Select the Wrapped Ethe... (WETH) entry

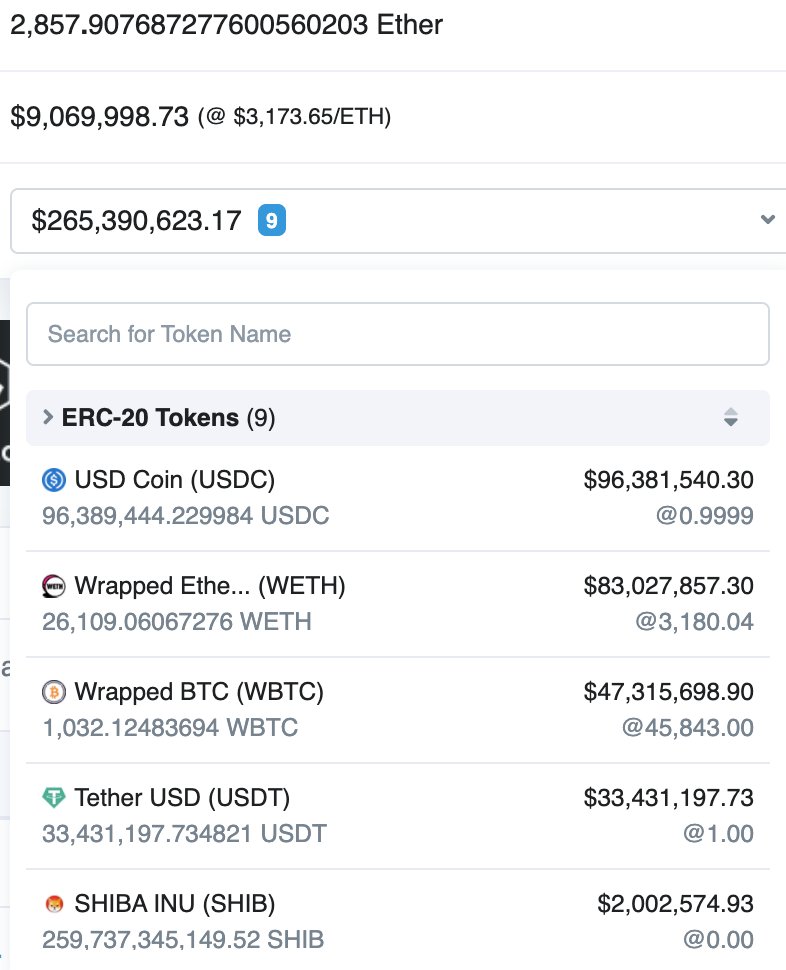tap(210, 586)
